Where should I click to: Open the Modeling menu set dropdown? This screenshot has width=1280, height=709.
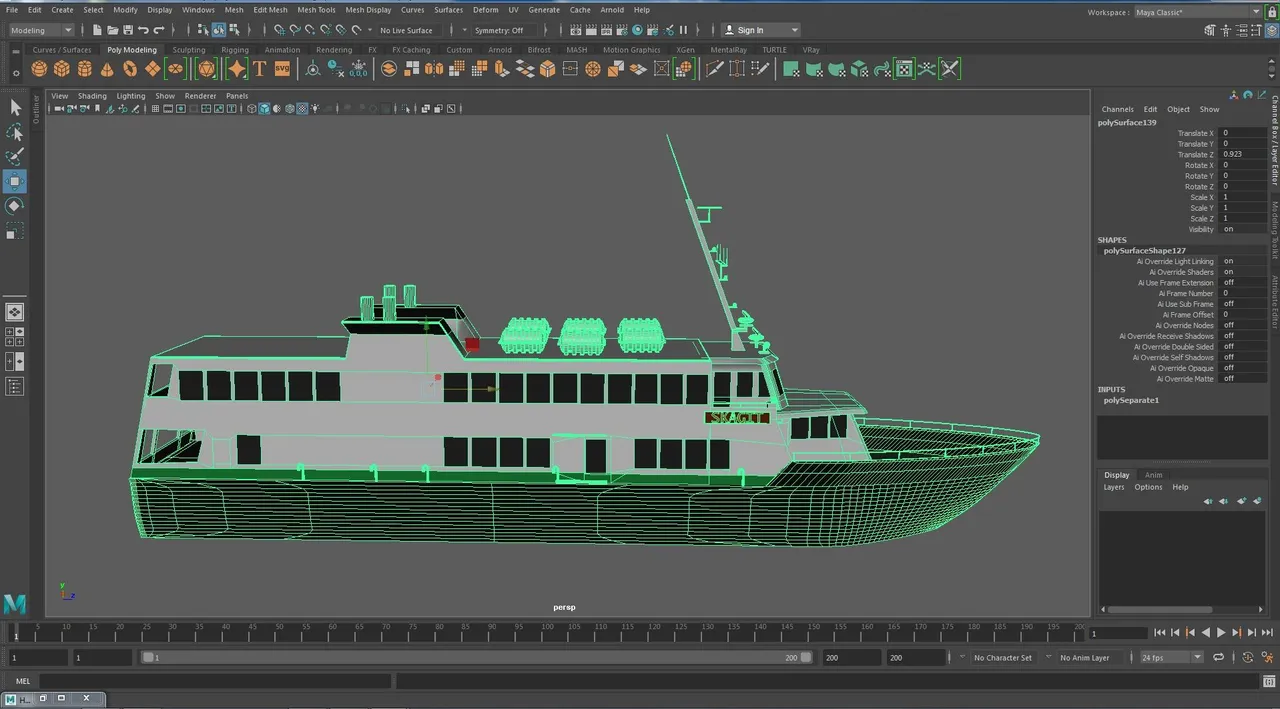click(41, 30)
